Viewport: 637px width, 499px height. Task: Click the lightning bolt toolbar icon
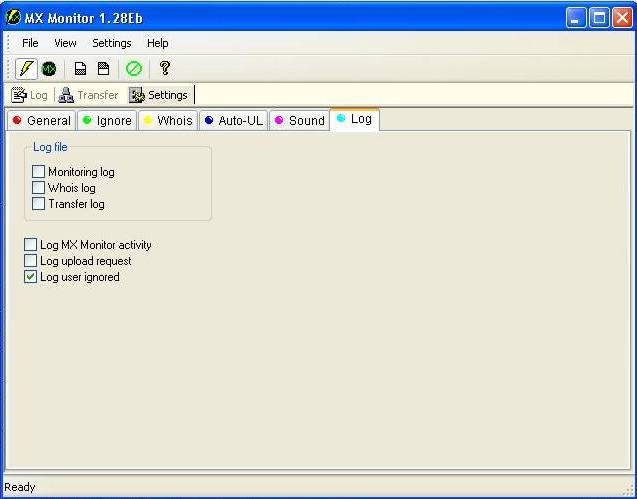26,69
